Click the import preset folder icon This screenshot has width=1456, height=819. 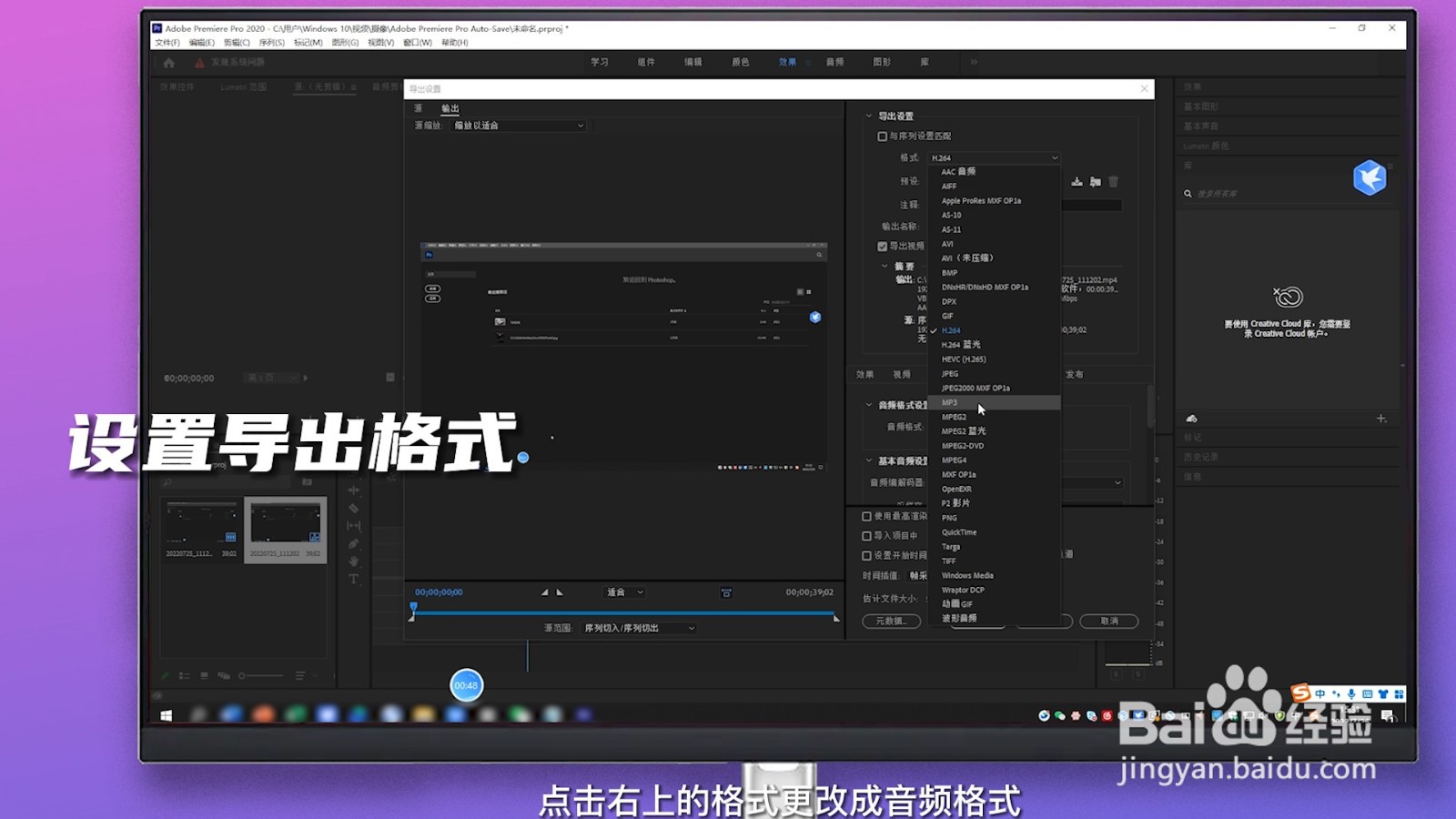(x=1096, y=181)
